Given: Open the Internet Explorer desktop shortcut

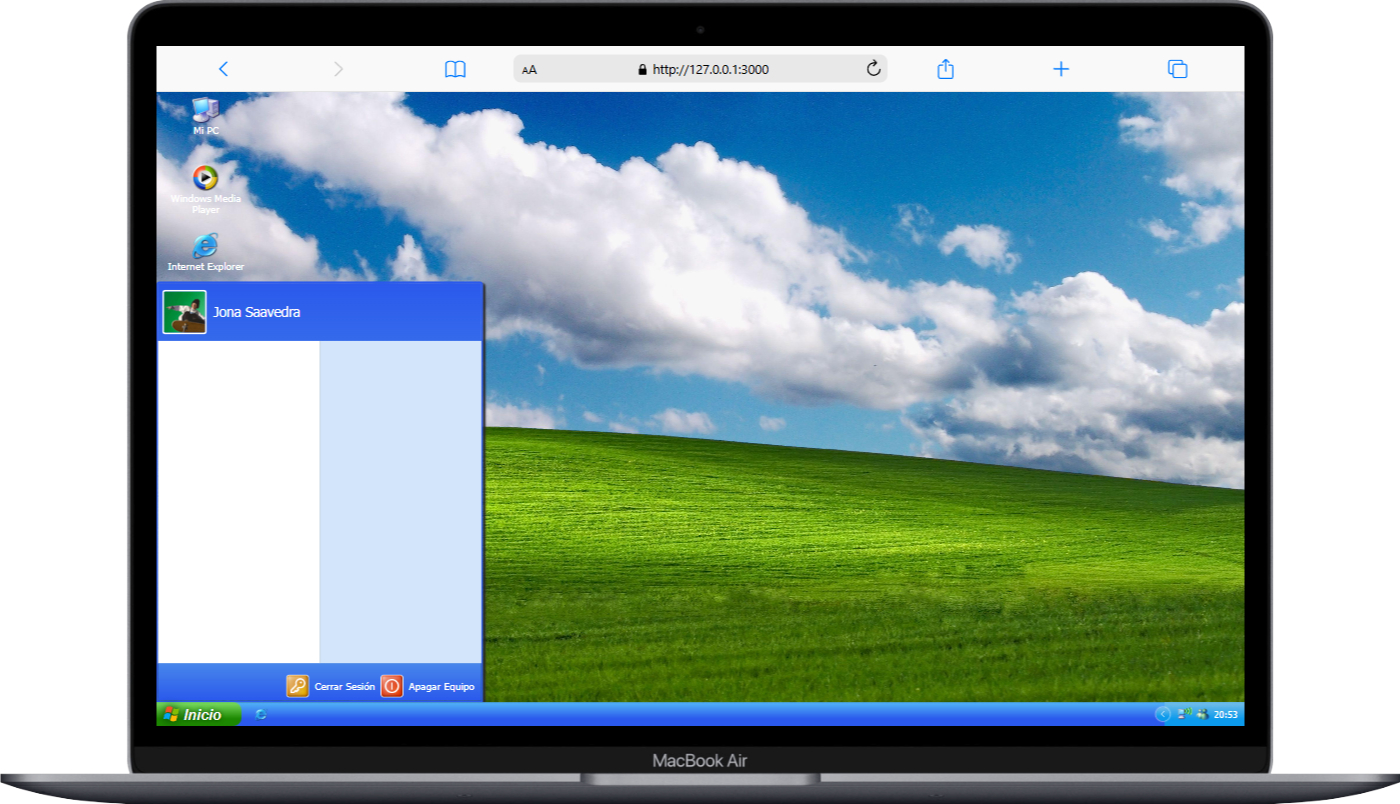Looking at the screenshot, I should [205, 252].
